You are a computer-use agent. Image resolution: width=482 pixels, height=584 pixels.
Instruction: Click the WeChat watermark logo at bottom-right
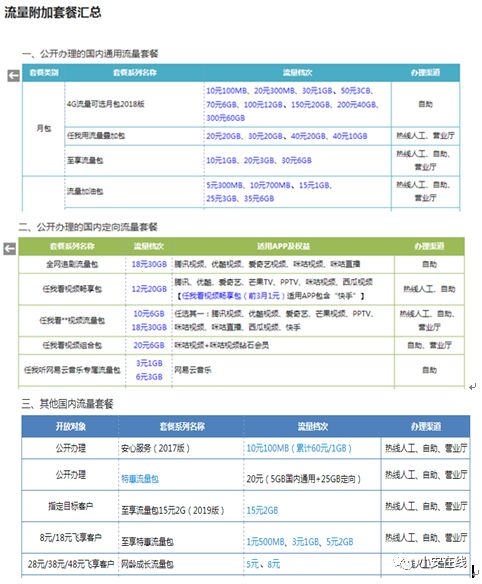(x=405, y=562)
